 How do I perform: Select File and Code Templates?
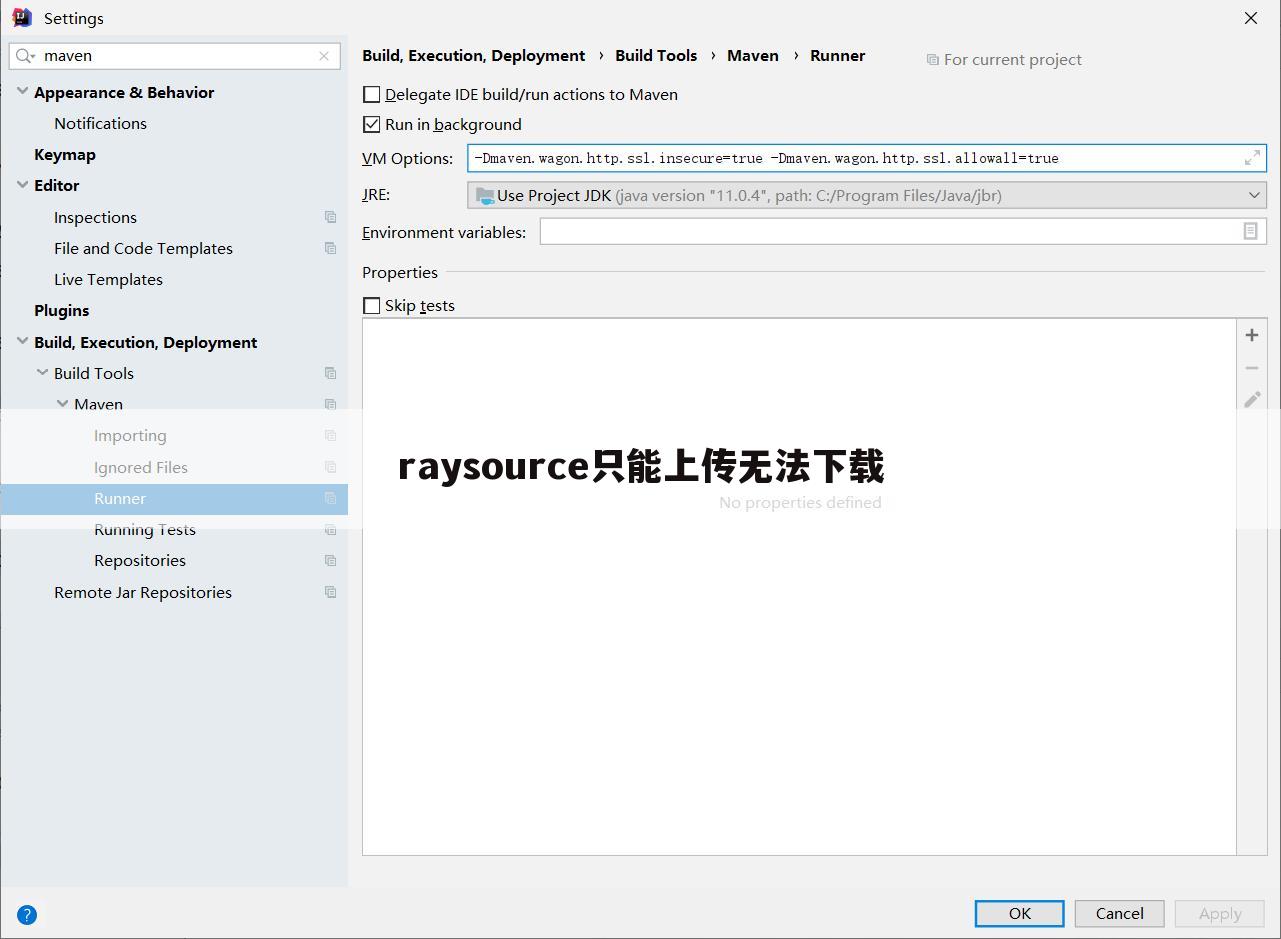[143, 248]
